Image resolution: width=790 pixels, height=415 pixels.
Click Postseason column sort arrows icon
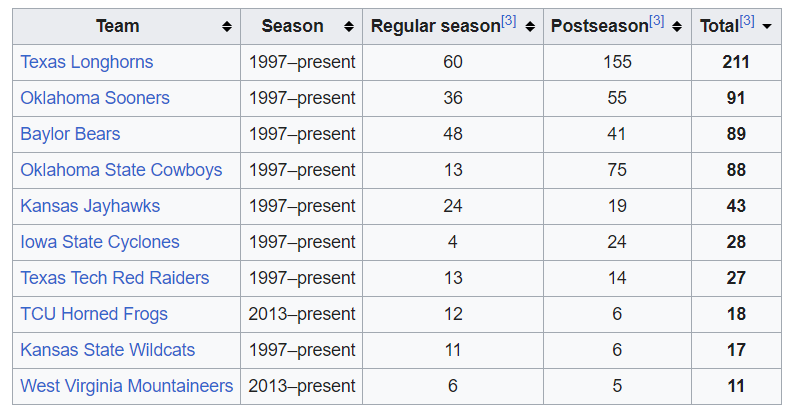pyautogui.click(x=679, y=27)
